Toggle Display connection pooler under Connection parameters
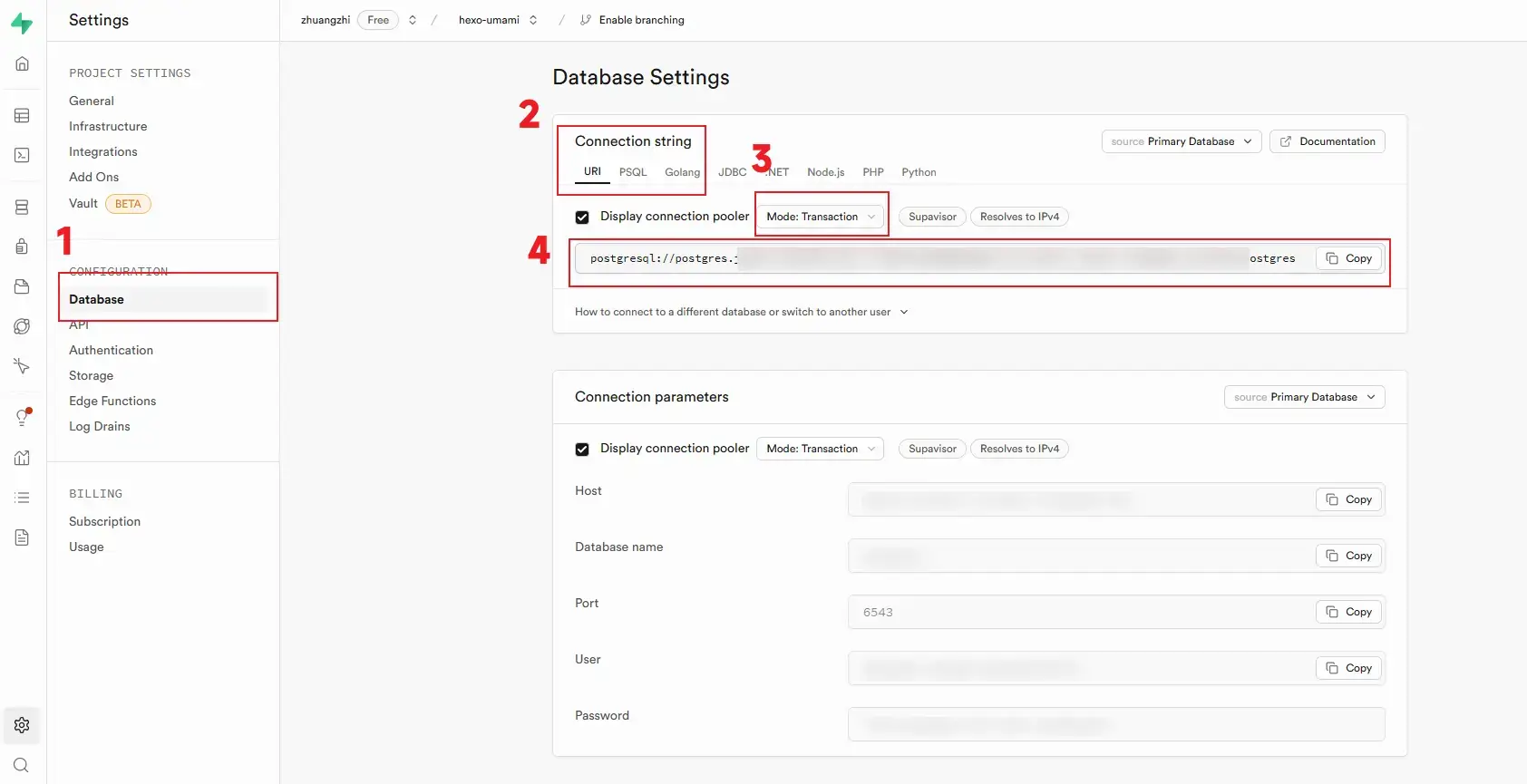 (x=582, y=450)
